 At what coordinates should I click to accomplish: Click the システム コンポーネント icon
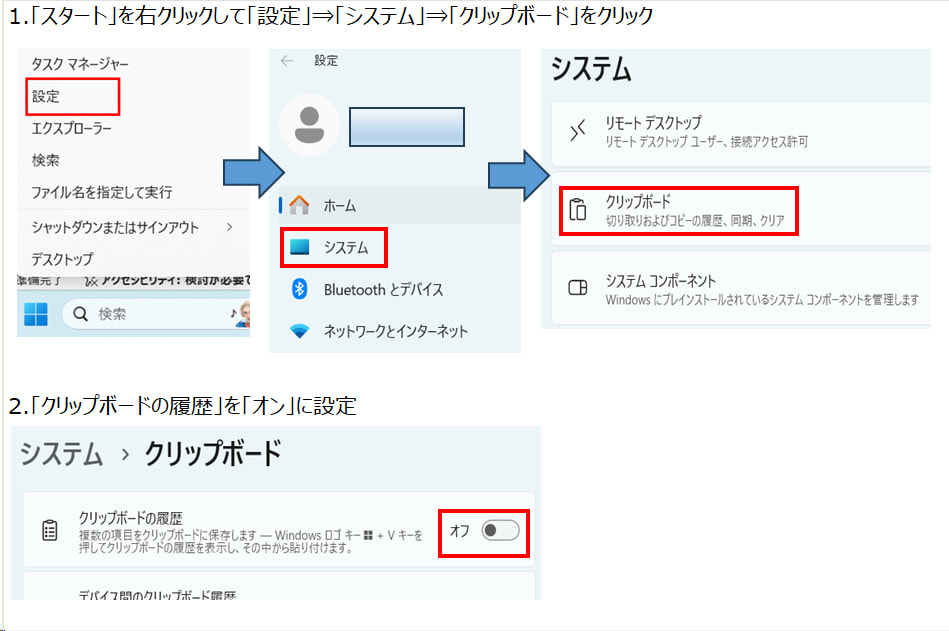click(578, 289)
